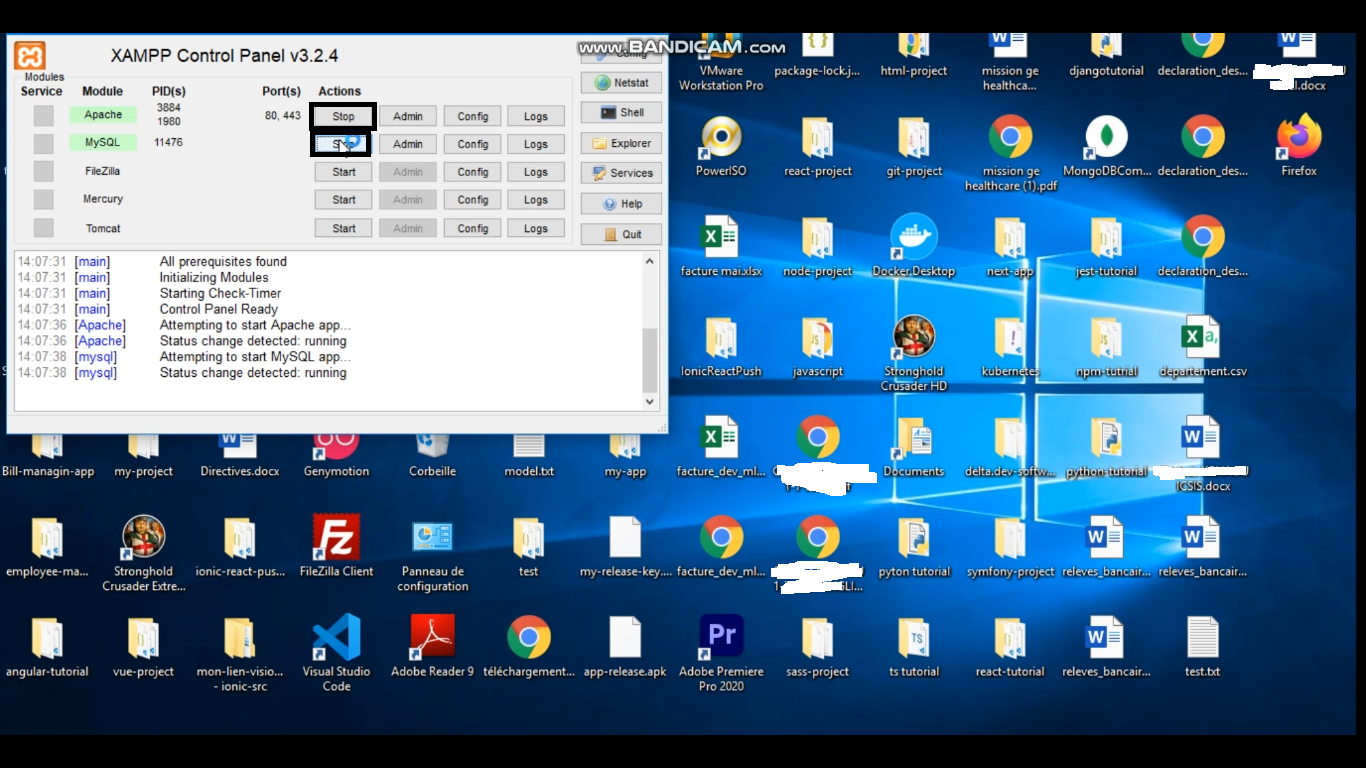This screenshot has height=768, width=1366.
Task: Select the Adobe Reader 9 shortcut
Action: coord(433,647)
